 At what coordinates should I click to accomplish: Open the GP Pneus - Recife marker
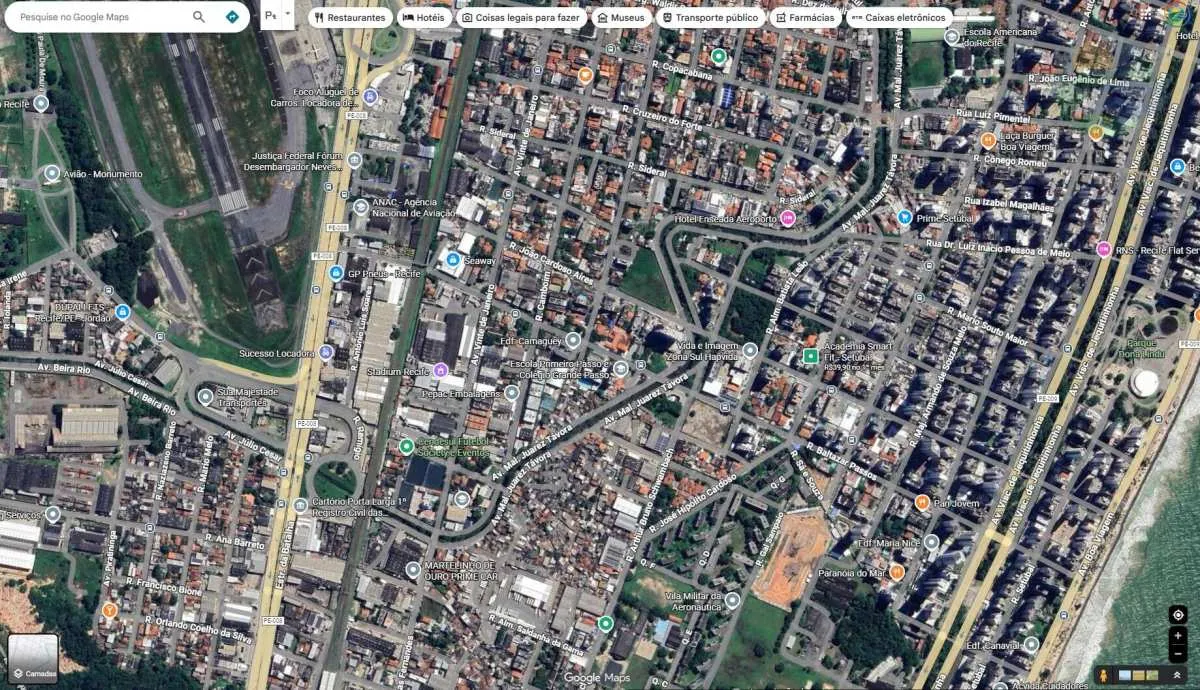[335, 273]
